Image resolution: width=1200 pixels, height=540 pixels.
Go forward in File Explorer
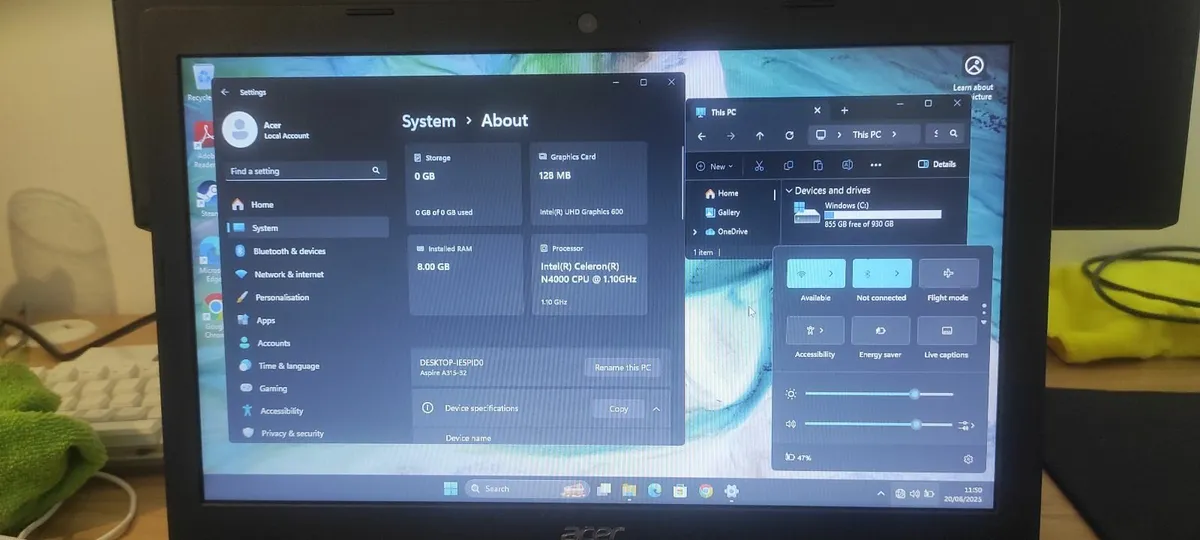[x=731, y=135]
